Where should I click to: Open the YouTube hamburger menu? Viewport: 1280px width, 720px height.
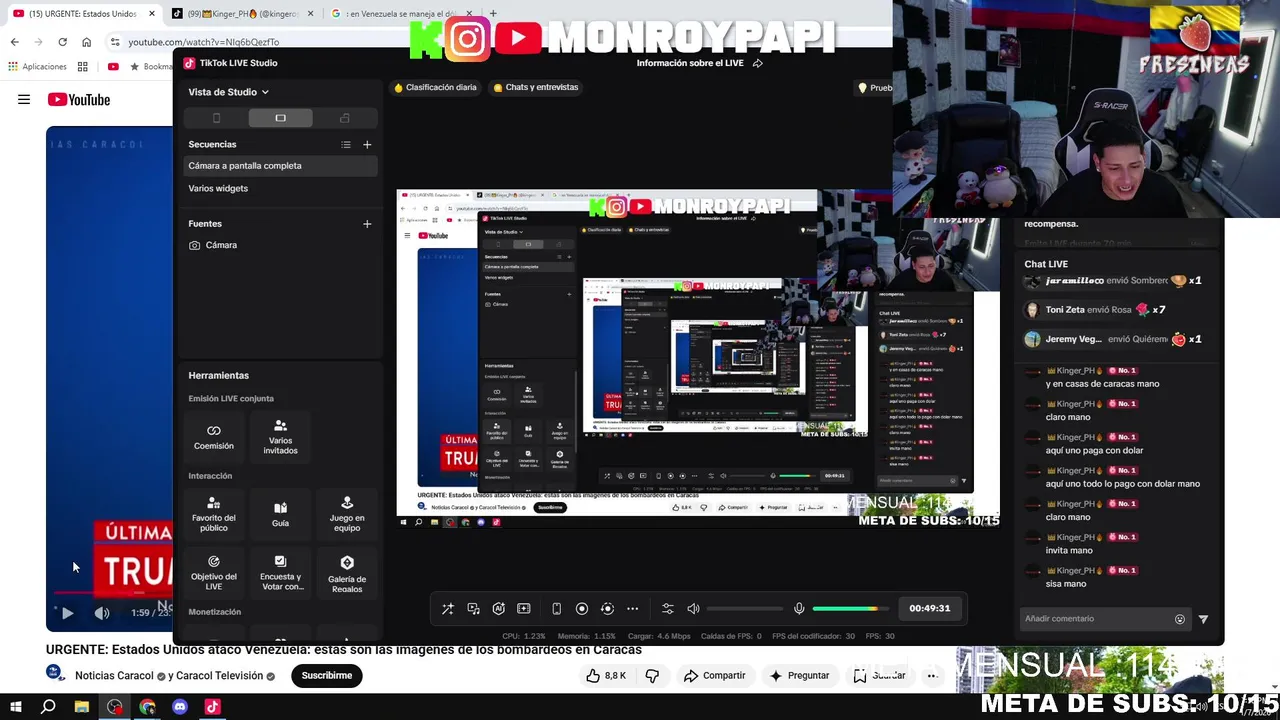24,100
